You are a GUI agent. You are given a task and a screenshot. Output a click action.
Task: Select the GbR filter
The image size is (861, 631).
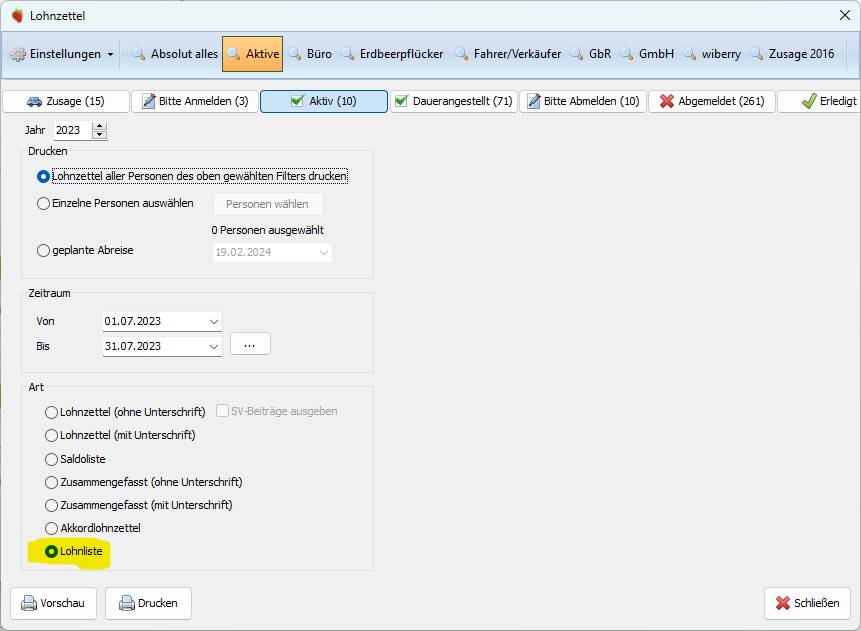click(590, 54)
